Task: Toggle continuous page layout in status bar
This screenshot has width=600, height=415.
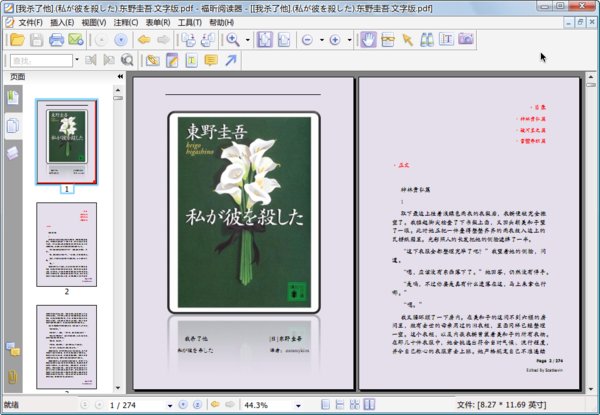Action: click(x=342, y=405)
